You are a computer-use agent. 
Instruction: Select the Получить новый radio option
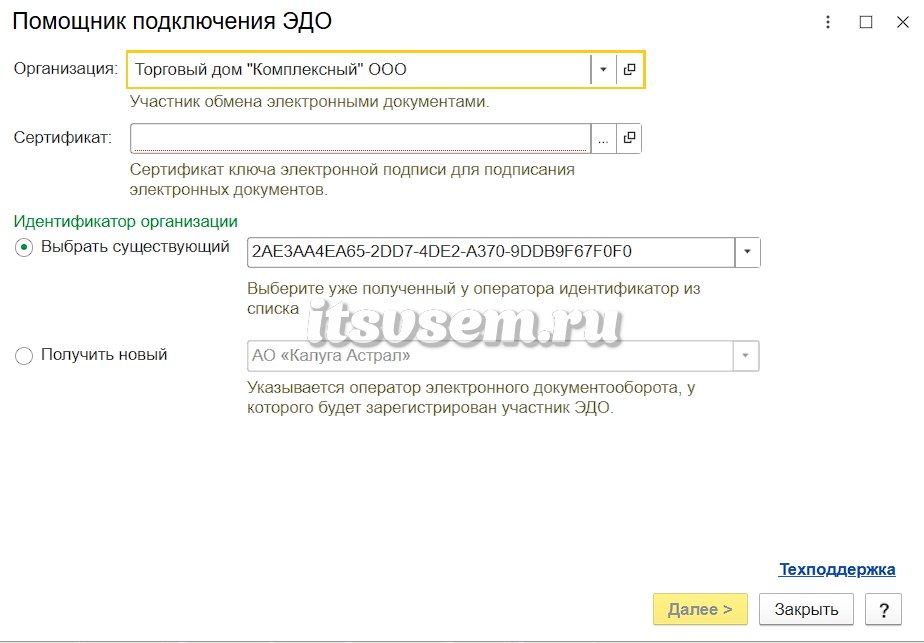24,356
